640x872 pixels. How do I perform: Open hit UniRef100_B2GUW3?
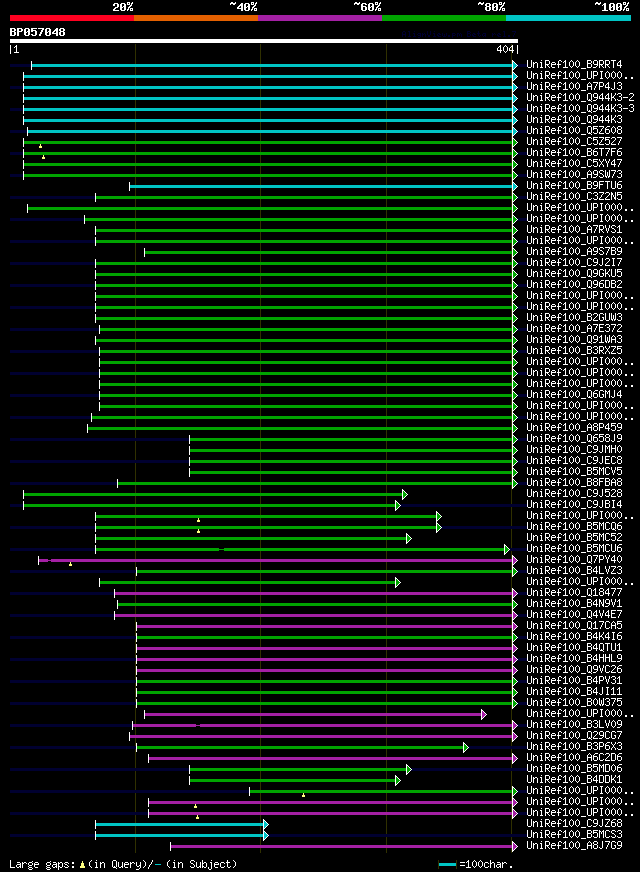[x=574, y=318]
